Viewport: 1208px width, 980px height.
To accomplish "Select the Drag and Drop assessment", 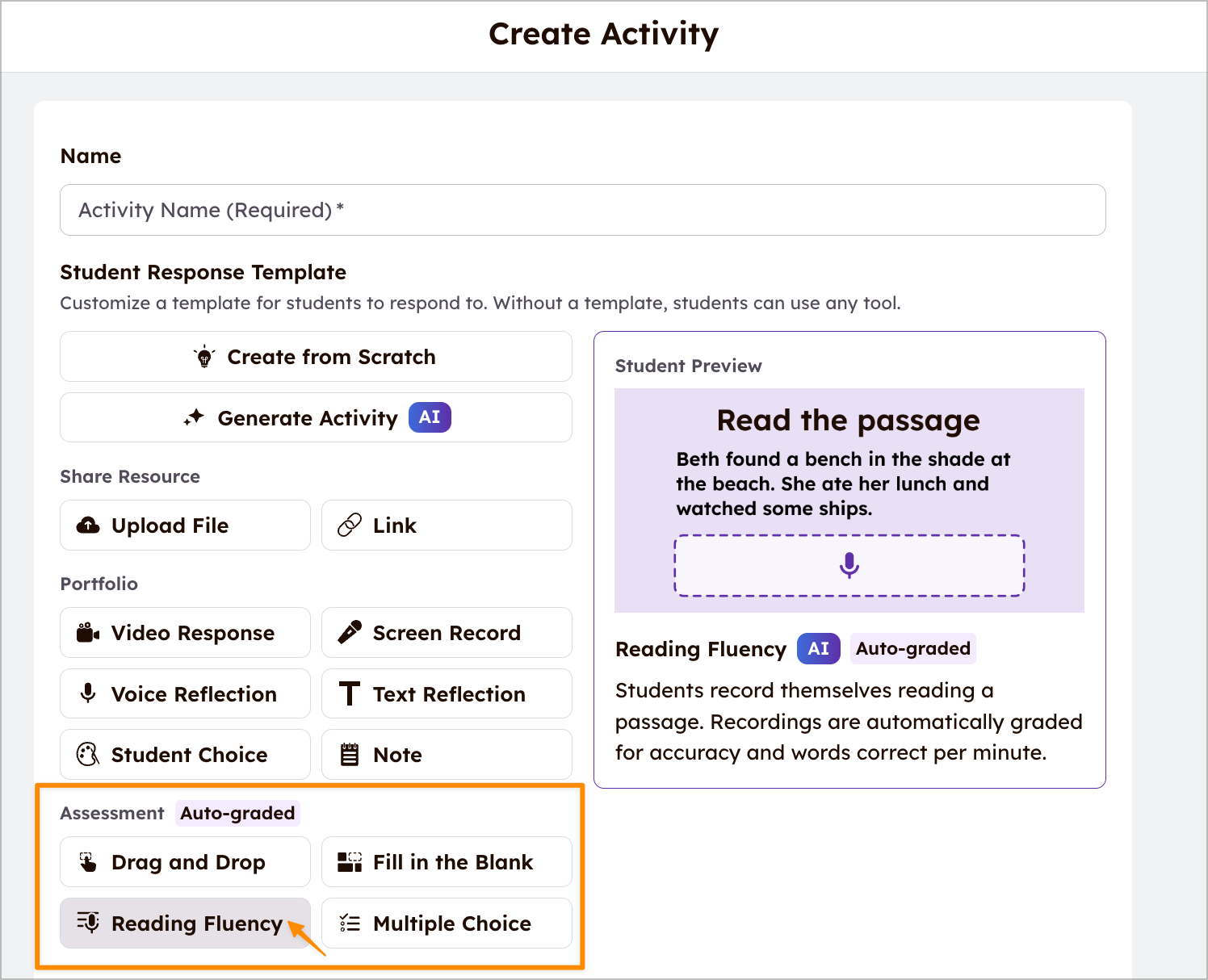I will point(185,862).
